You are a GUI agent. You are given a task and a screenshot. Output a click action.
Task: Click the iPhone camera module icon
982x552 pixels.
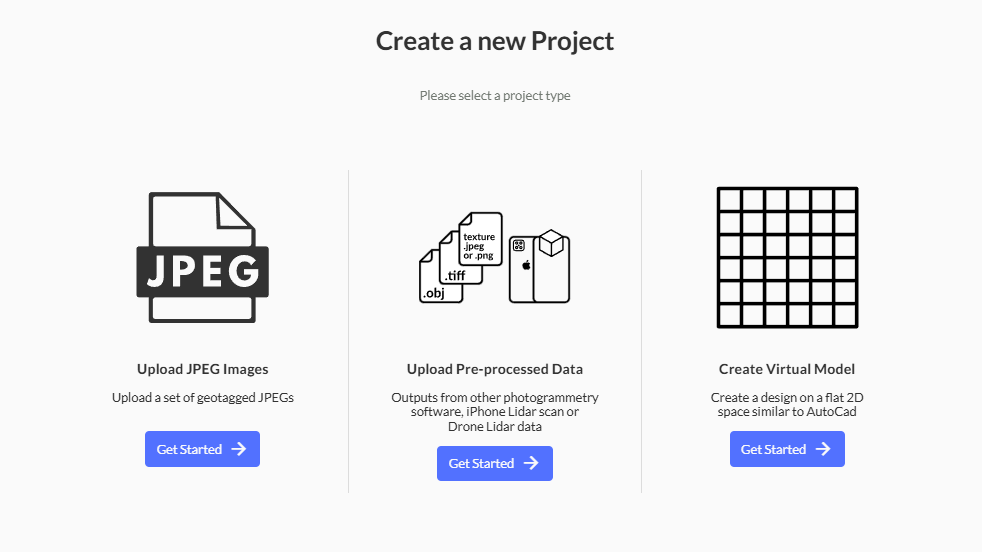pos(519,246)
